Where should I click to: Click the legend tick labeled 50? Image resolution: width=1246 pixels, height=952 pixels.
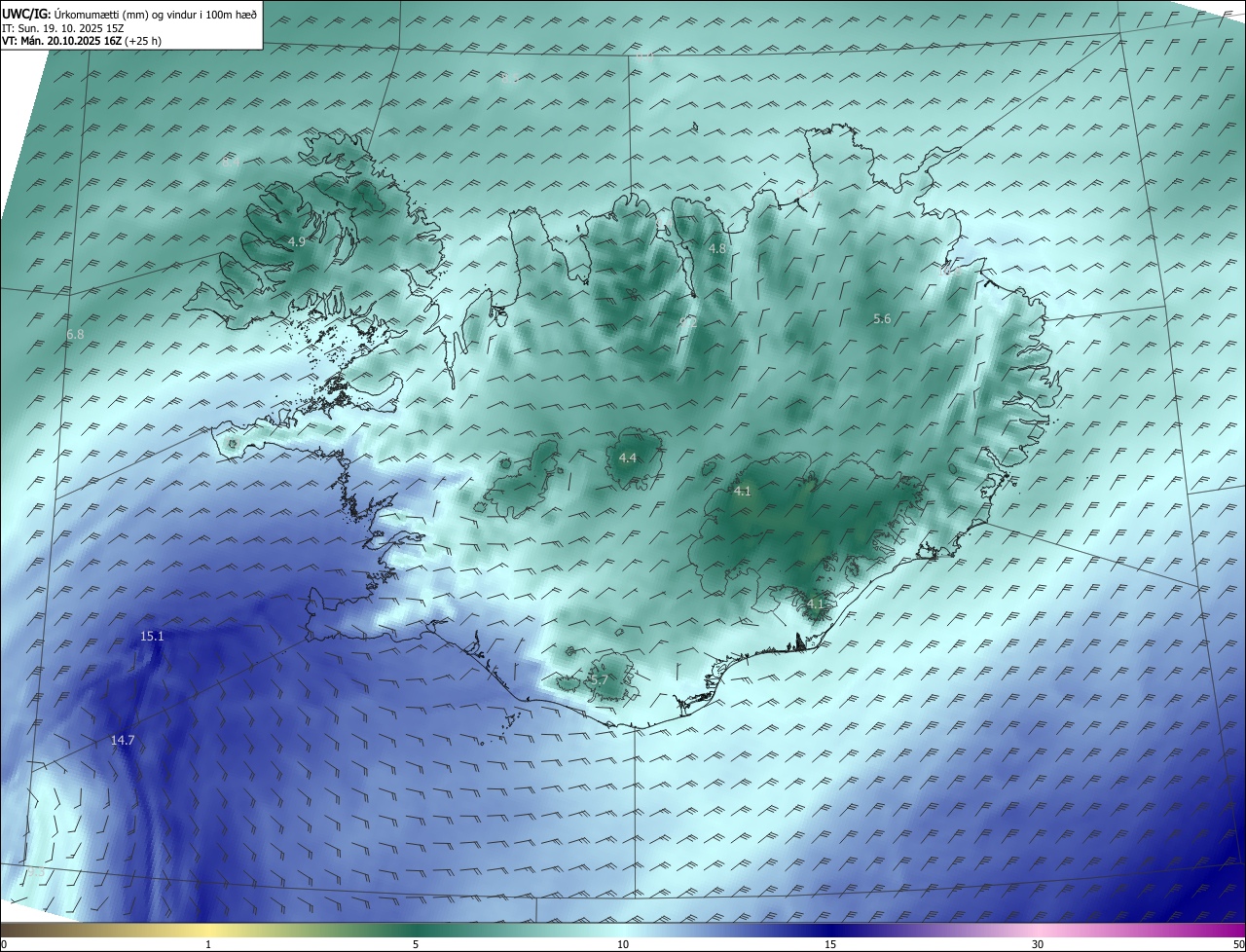coord(1238,944)
